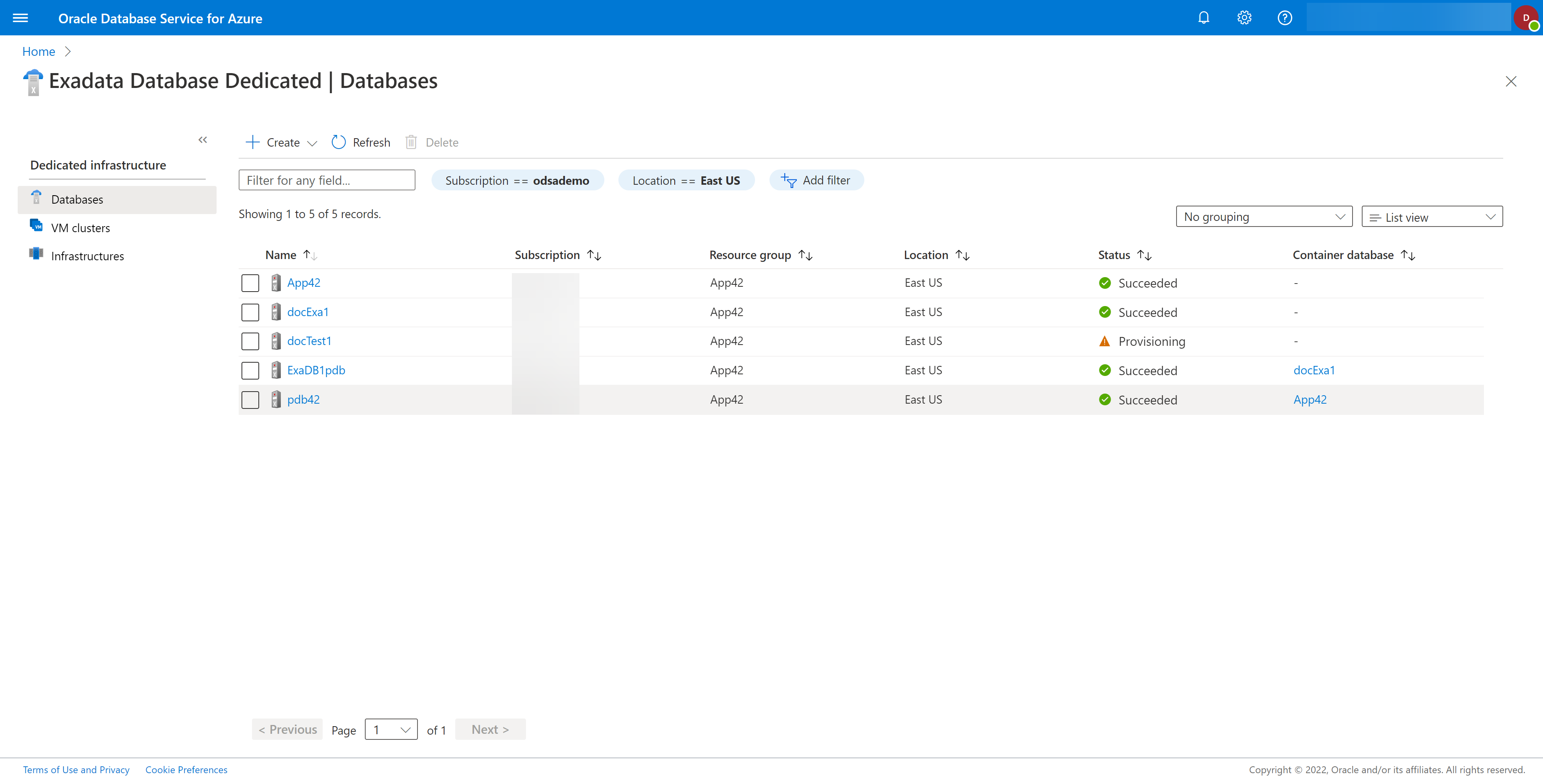
Task: Open docExa1 container database link
Action: point(1314,370)
